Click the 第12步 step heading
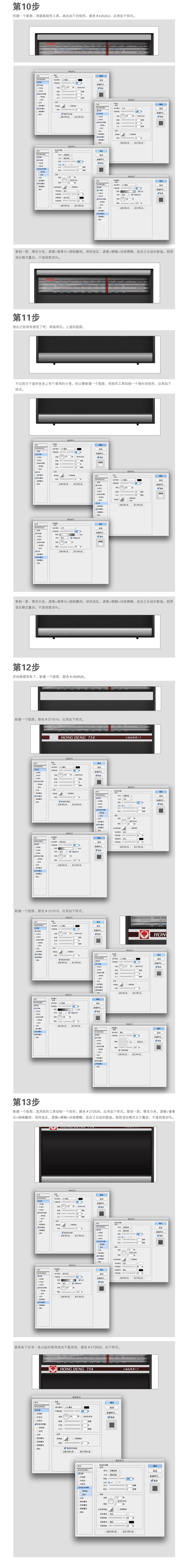 point(26,667)
